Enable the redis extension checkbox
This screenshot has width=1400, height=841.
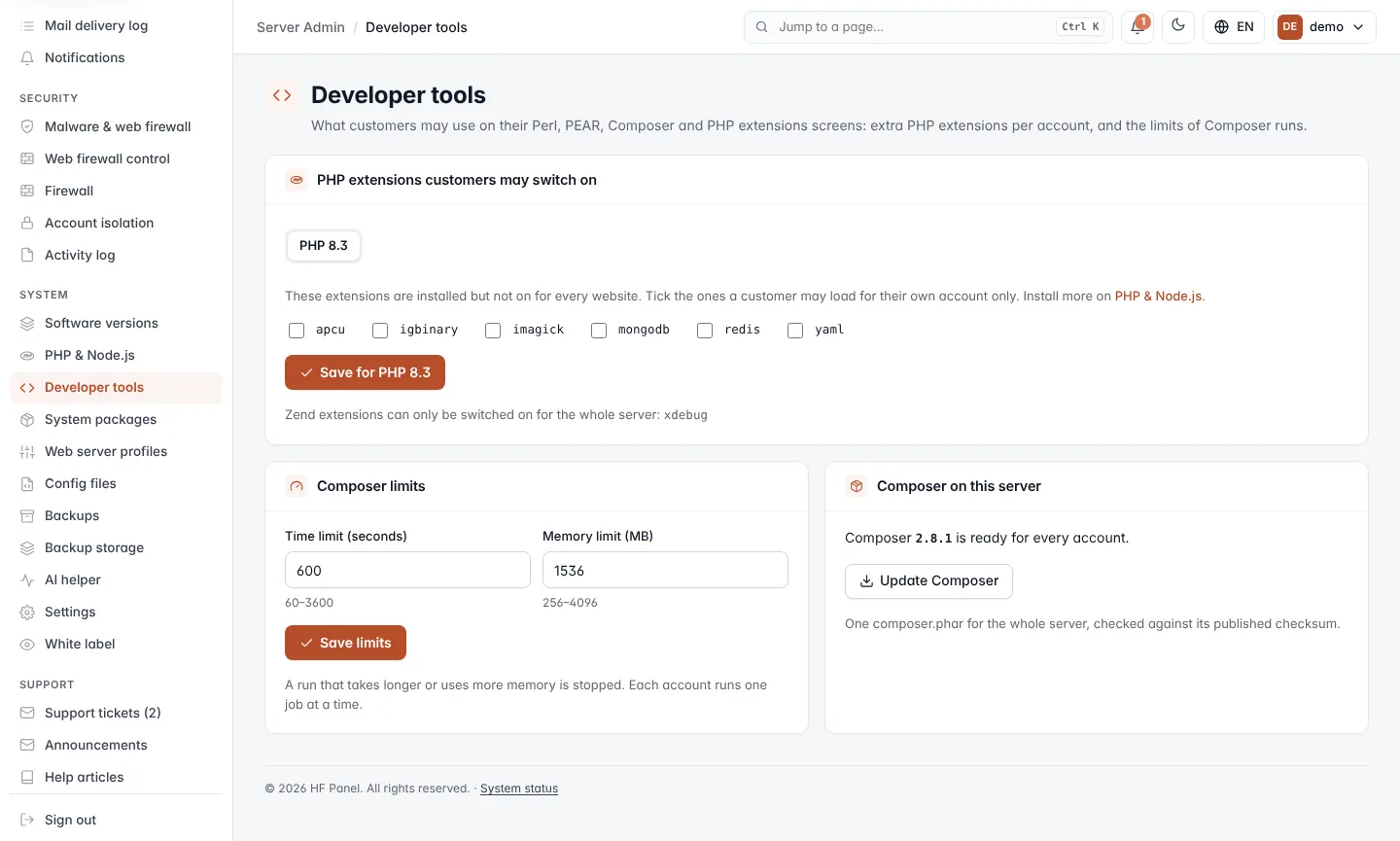pyautogui.click(x=705, y=331)
